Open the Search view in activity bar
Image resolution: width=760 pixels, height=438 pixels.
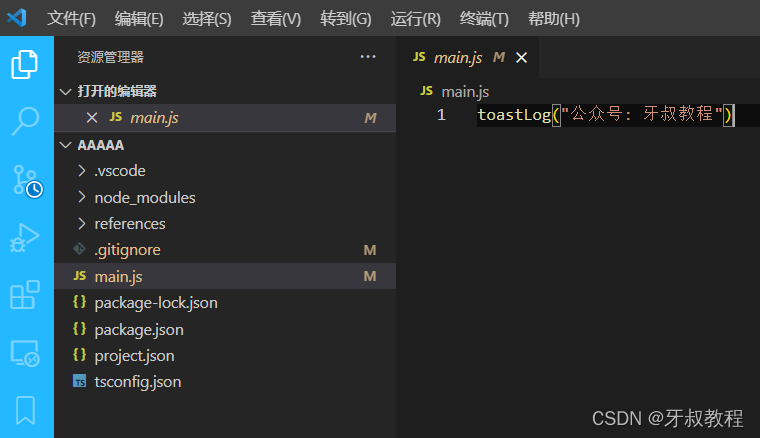(25, 121)
